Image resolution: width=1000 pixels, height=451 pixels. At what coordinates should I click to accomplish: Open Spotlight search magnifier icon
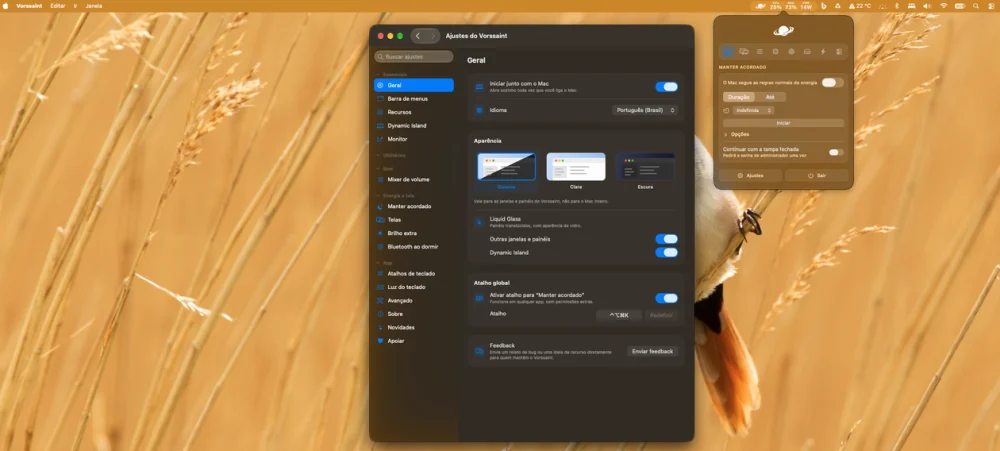[x=976, y=6]
